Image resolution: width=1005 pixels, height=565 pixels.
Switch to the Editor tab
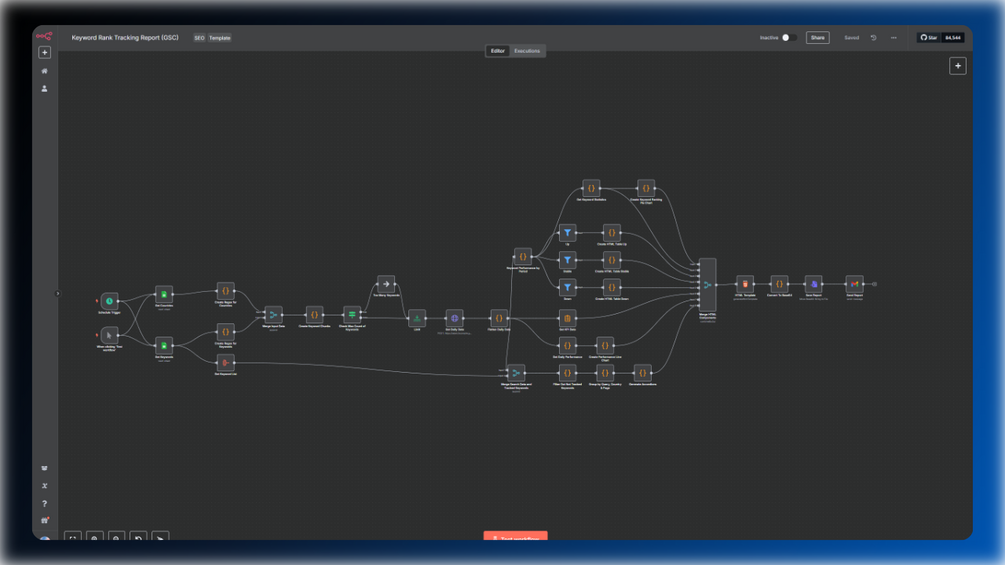(498, 51)
